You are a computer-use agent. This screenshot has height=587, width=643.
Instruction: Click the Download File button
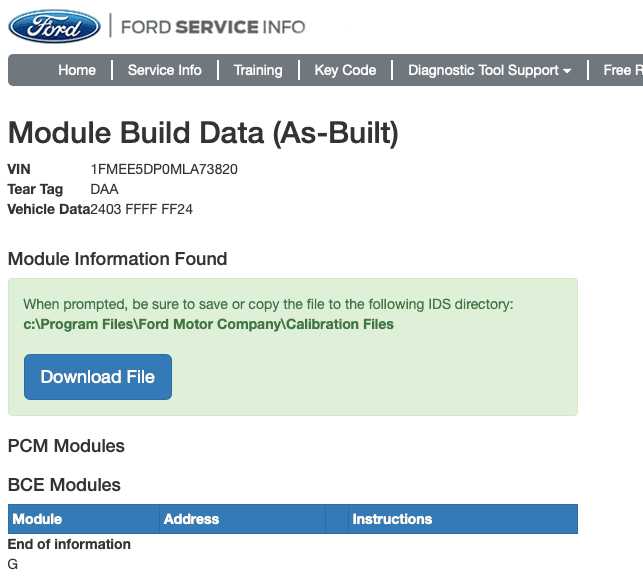98,377
